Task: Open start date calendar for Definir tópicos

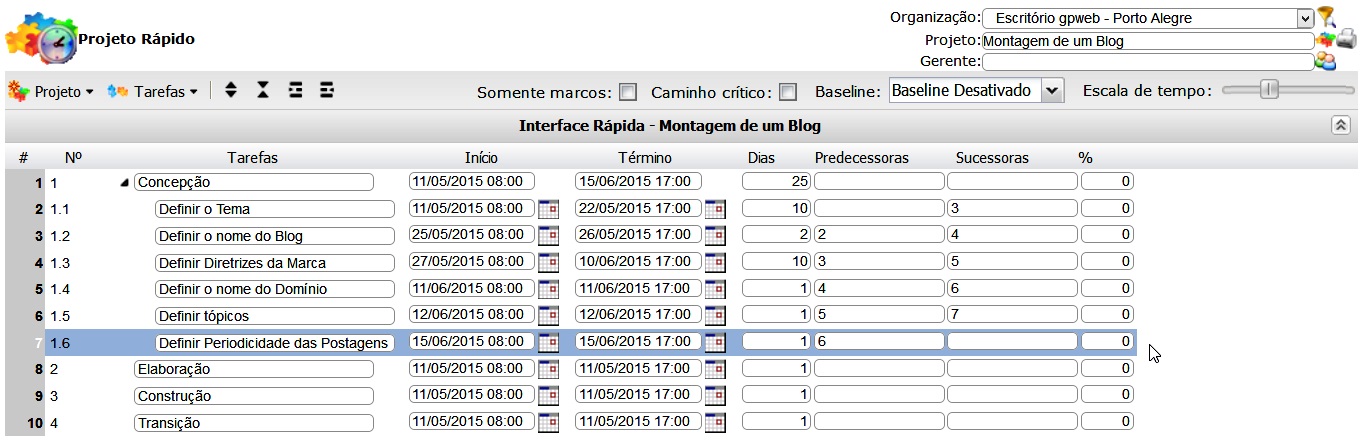Action: 548,316
